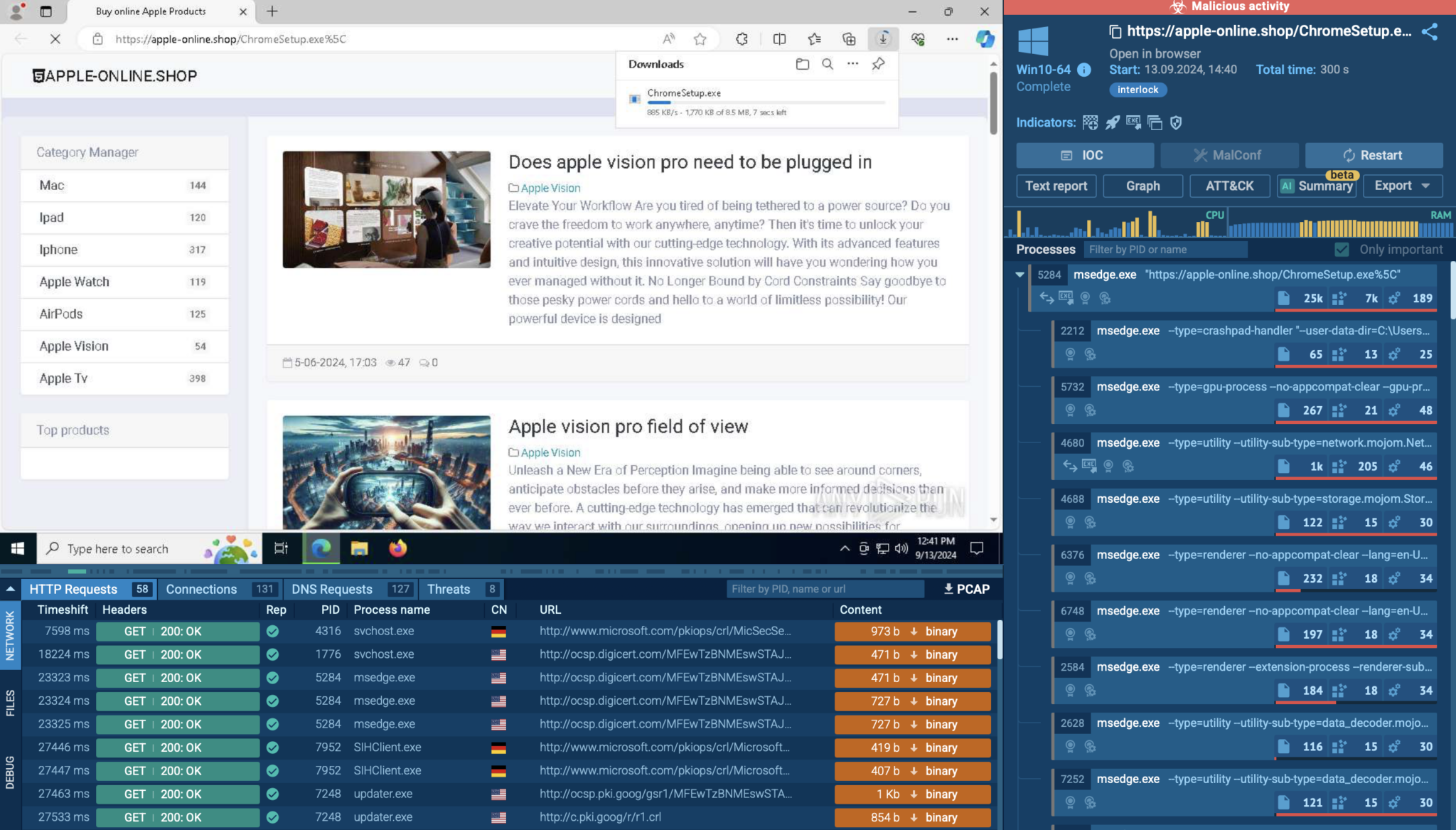1456x830 pixels.
Task: Collapse process tree for PID 5284
Action: pyautogui.click(x=1019, y=275)
